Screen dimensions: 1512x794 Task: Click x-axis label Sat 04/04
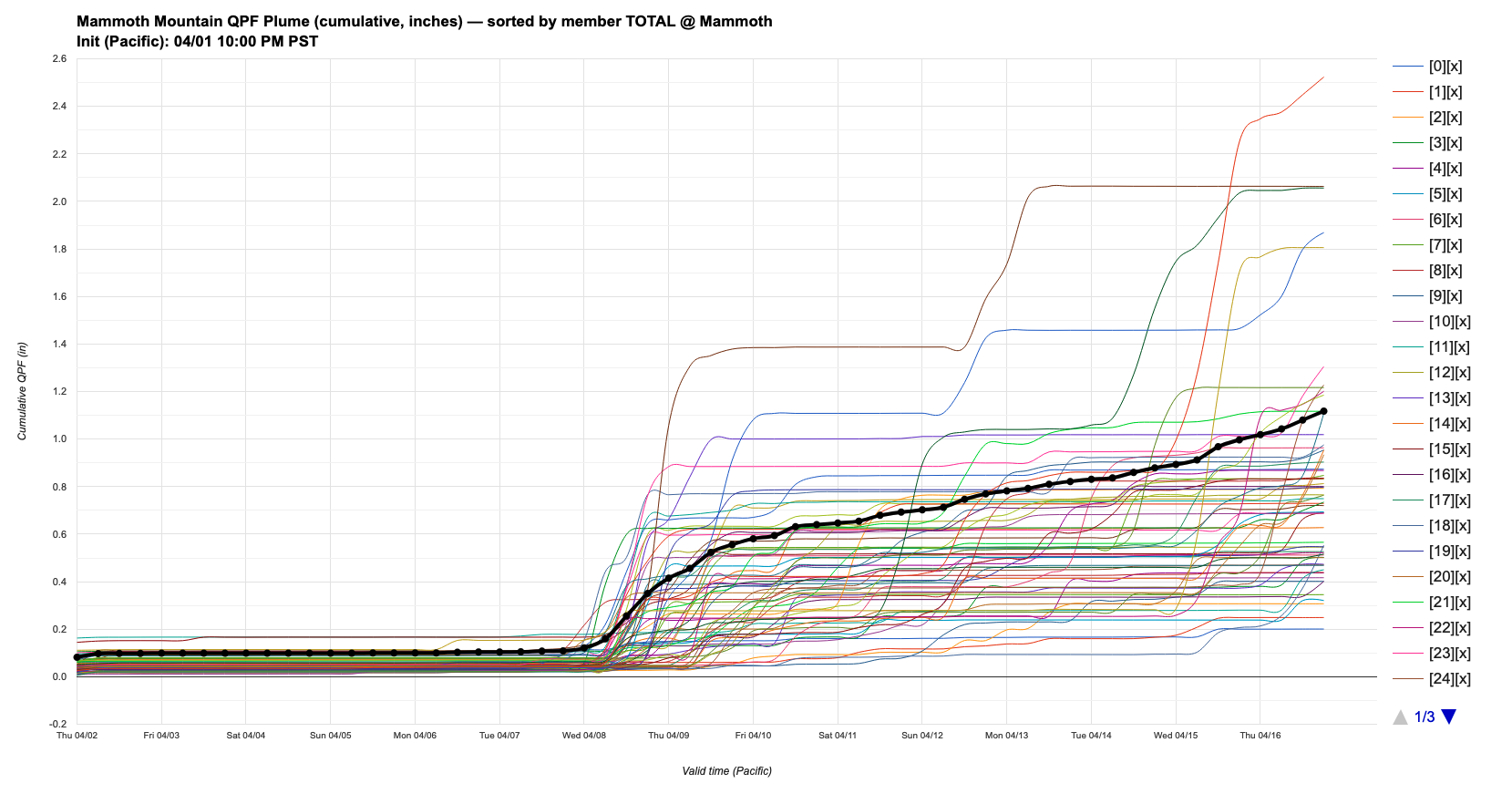point(246,736)
